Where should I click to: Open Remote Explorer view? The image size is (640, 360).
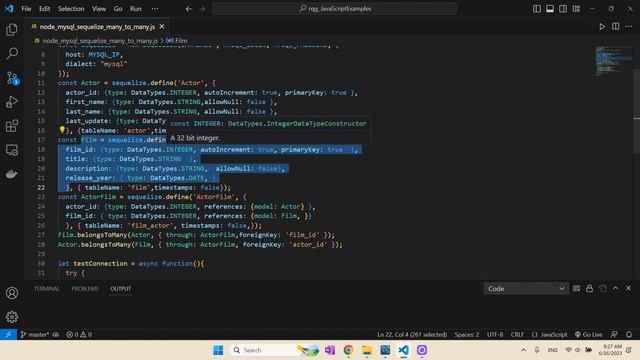click(x=12, y=150)
